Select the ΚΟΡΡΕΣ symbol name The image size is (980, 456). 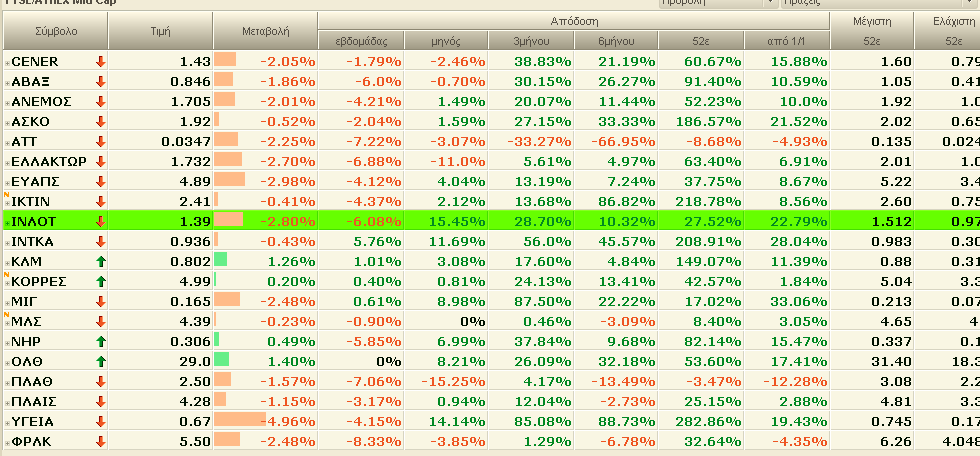[39, 281]
